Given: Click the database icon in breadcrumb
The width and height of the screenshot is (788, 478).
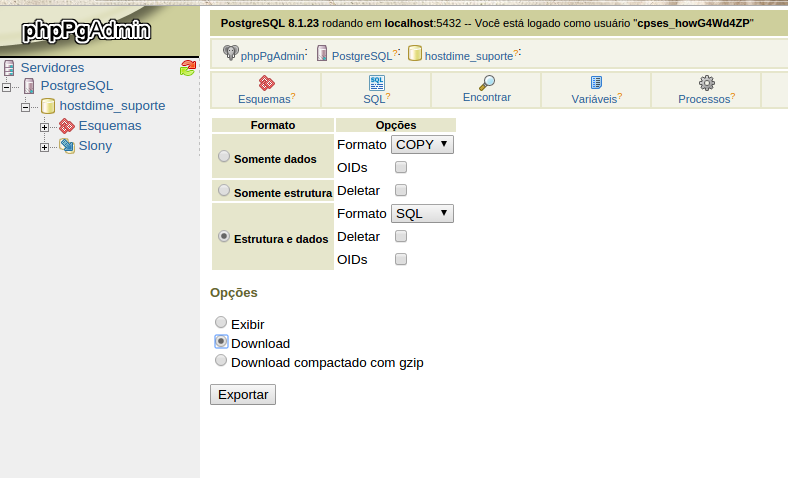Looking at the screenshot, I should coord(415,53).
